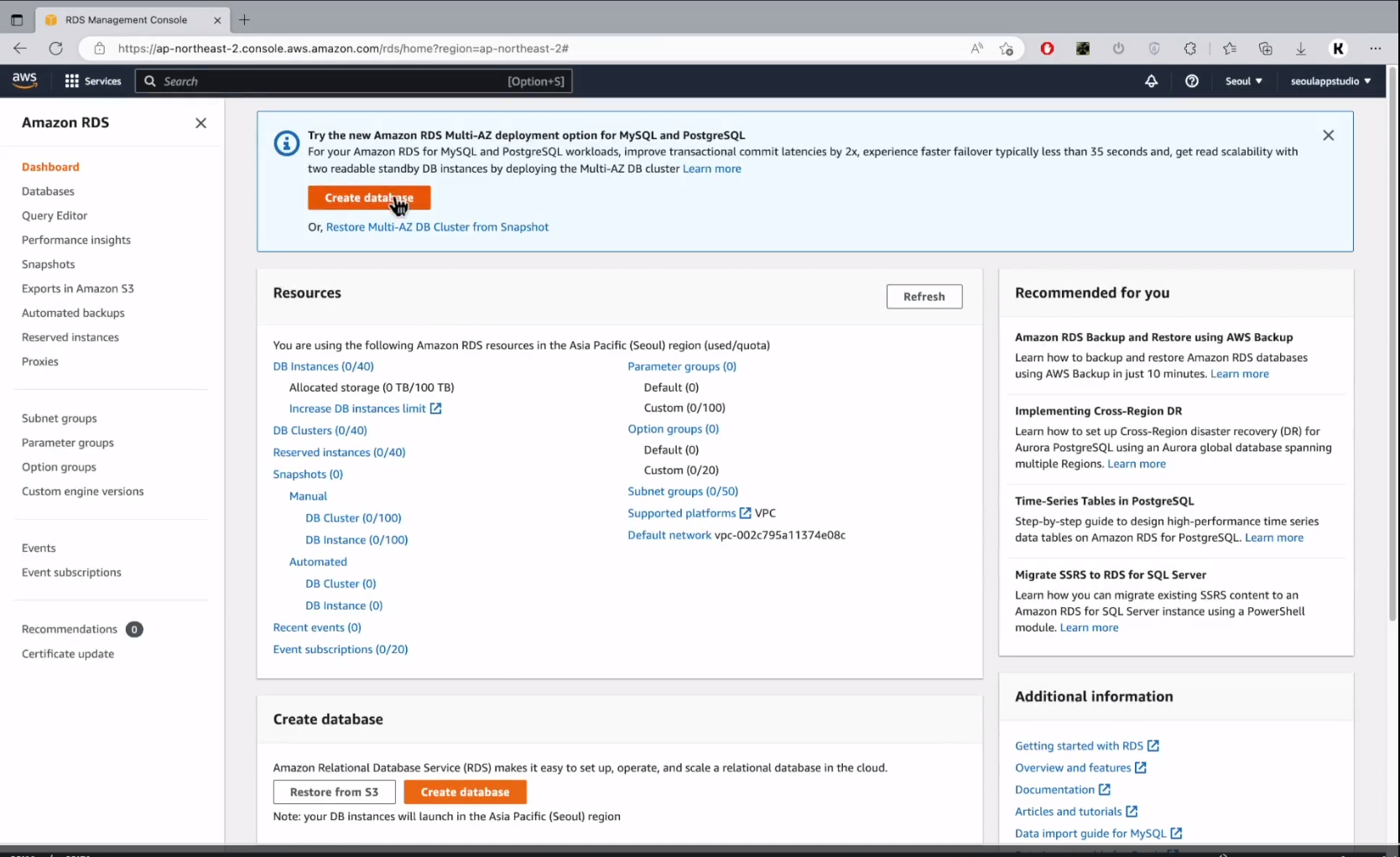1400x857 pixels.
Task: Open Option groups (0) resource link
Action: 673,428
